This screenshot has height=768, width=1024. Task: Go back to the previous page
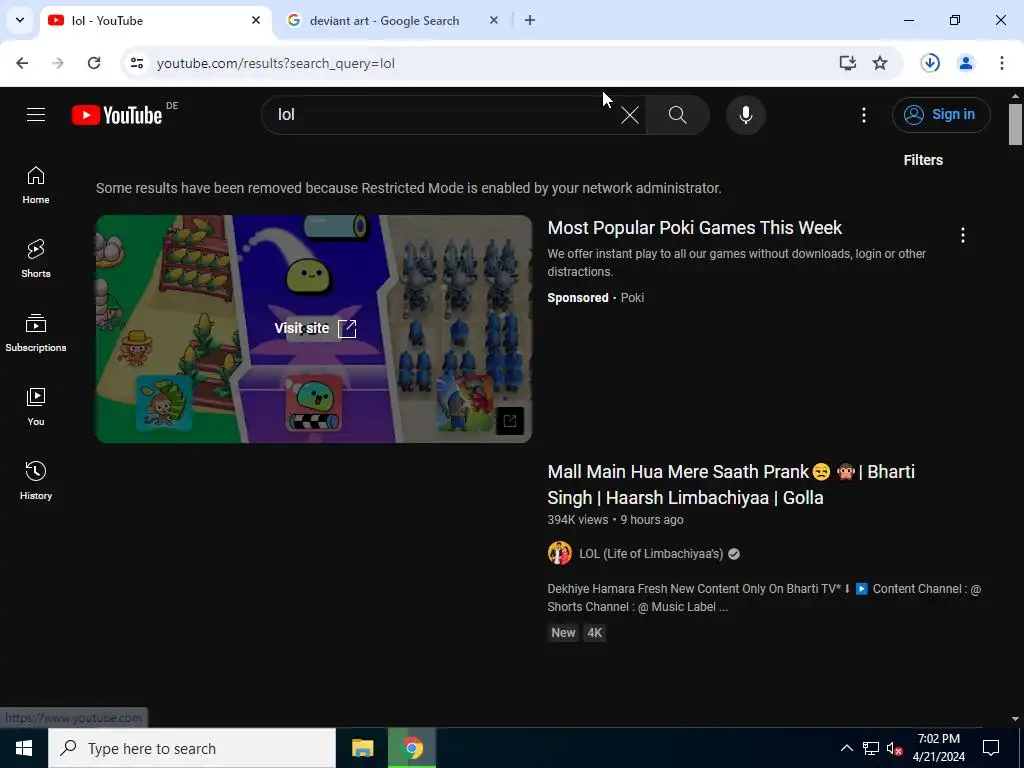pos(22,63)
